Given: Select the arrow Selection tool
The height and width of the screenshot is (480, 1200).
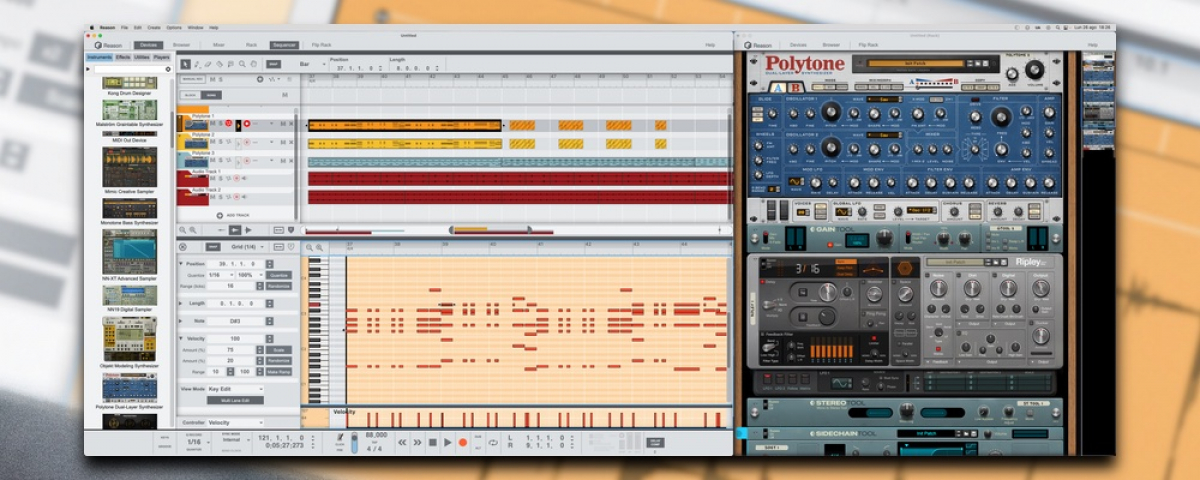Looking at the screenshot, I should [185, 64].
